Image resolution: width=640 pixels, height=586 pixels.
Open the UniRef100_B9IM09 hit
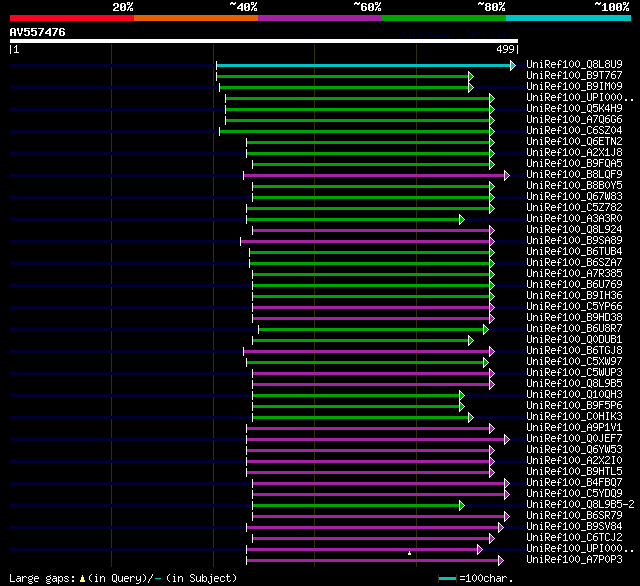click(x=574, y=87)
